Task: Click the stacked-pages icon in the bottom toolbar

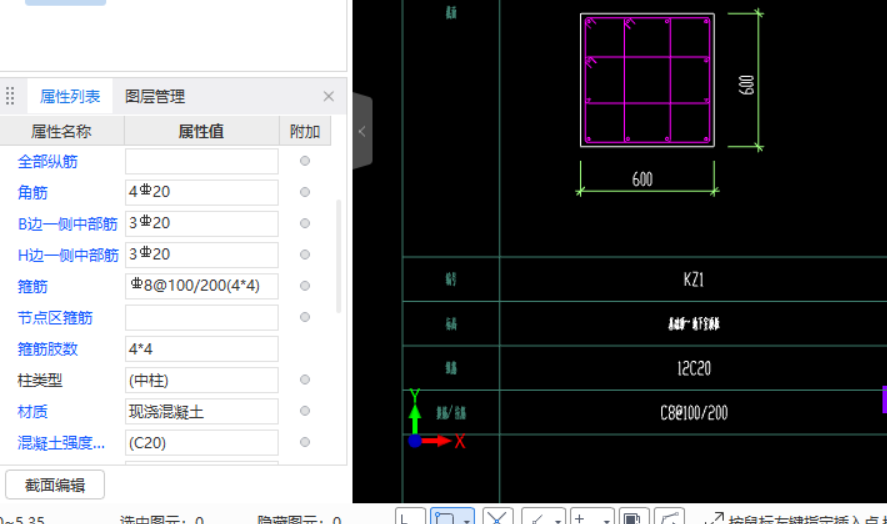Action: click(x=634, y=517)
